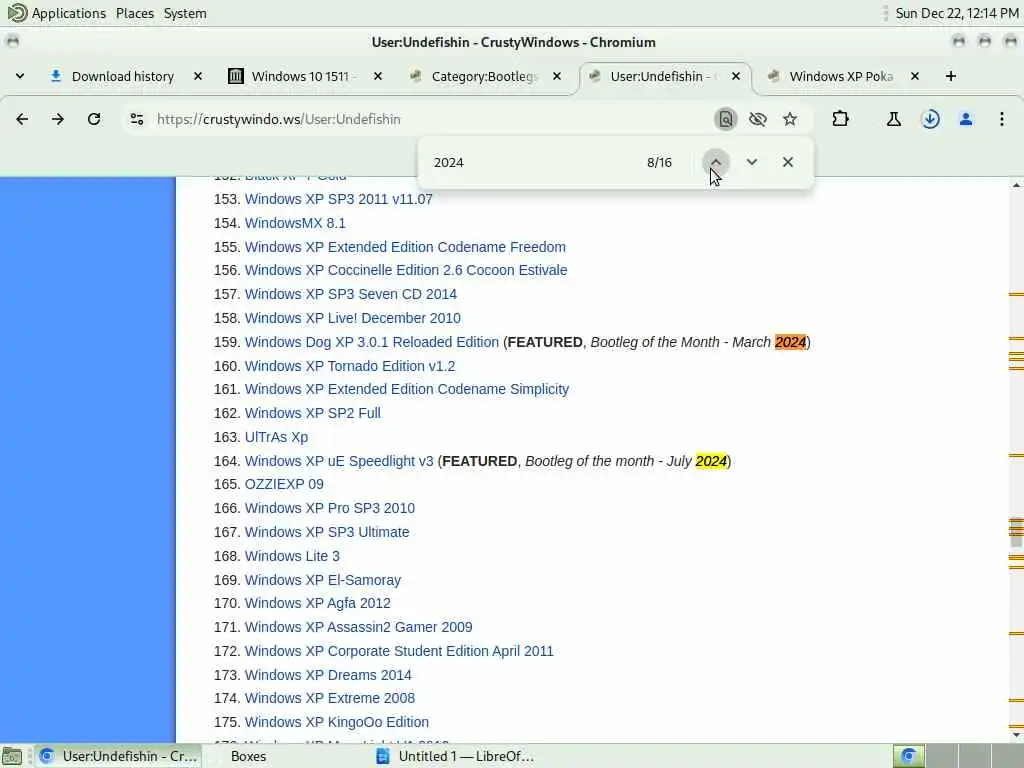
Task: Open Windows XP Live! December 2010 link
Action: [353, 318]
